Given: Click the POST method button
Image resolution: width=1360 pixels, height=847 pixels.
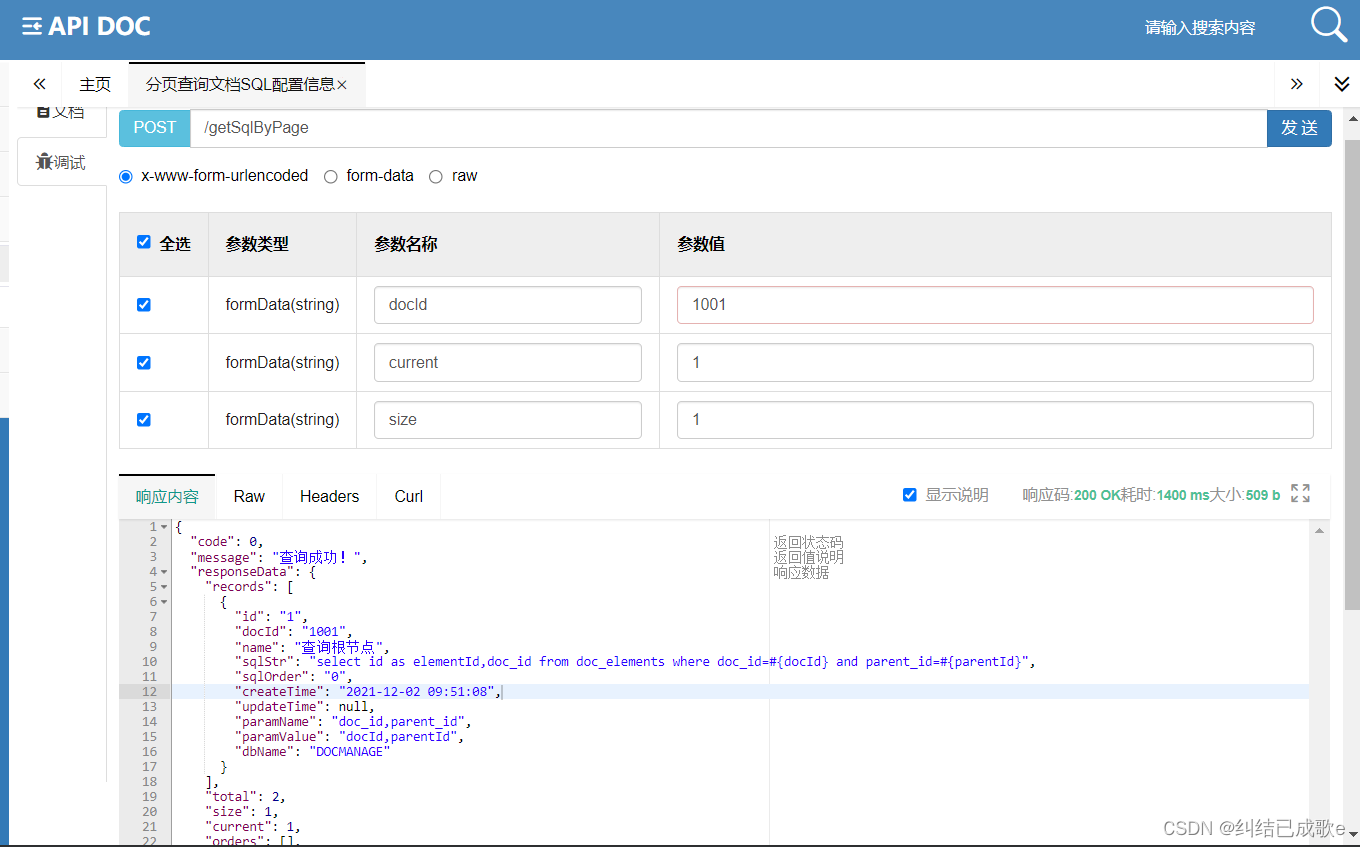Looking at the screenshot, I should point(154,128).
